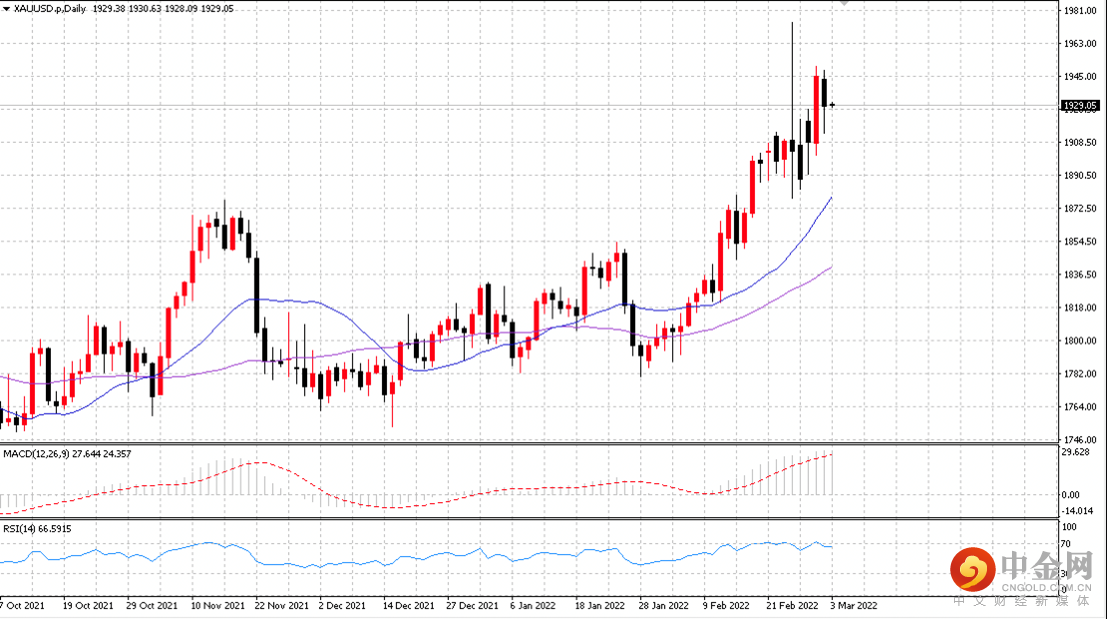Click the 22 Nov 2021 date label
Screen dimensions: 1107x619
tap(282, 606)
